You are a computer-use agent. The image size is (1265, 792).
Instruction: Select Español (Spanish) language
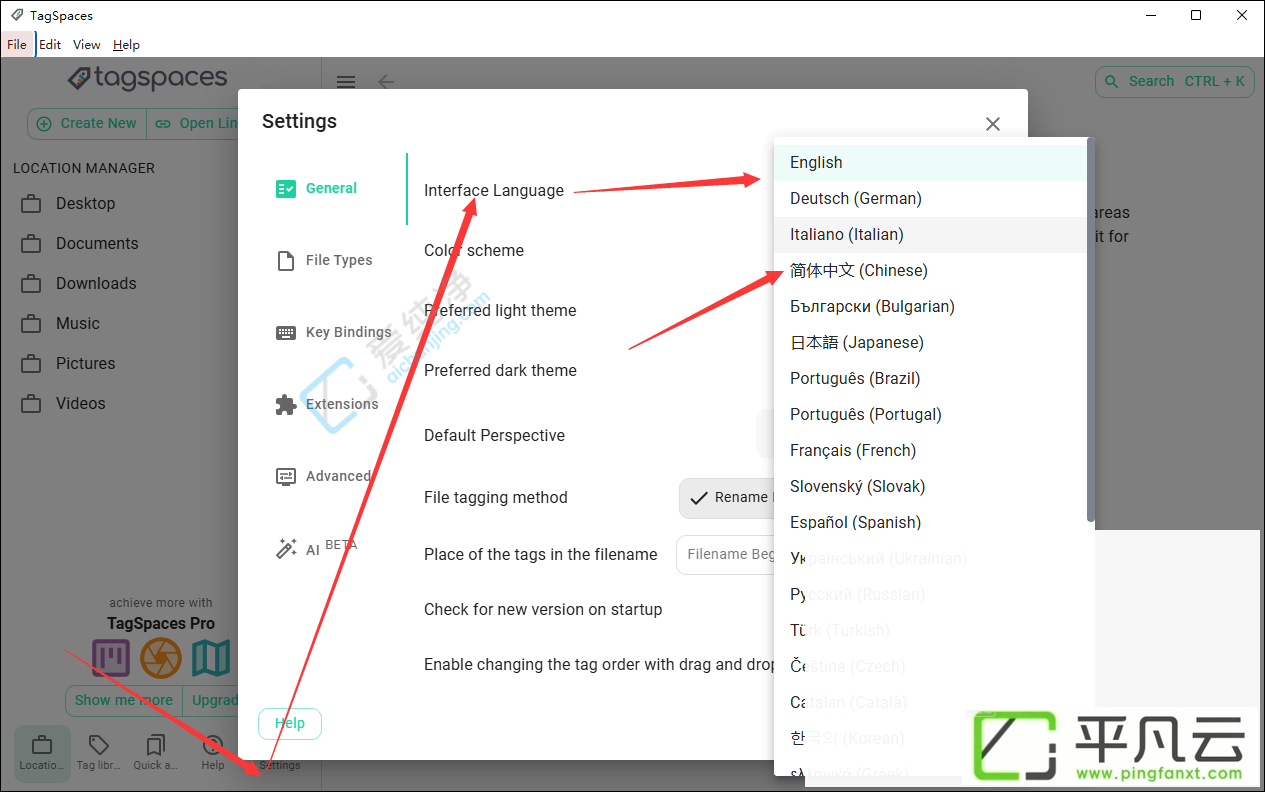930,522
